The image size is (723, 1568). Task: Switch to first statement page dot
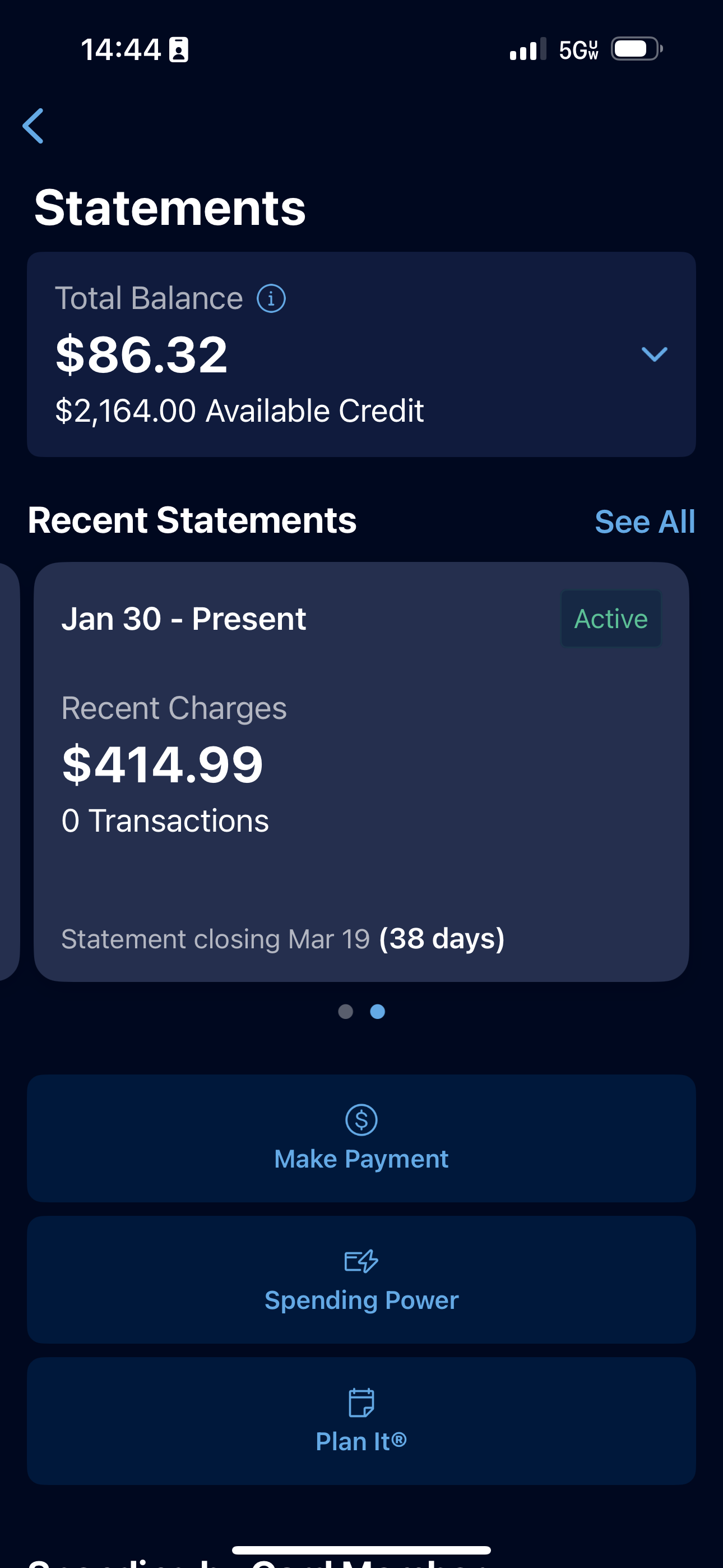[346, 1012]
